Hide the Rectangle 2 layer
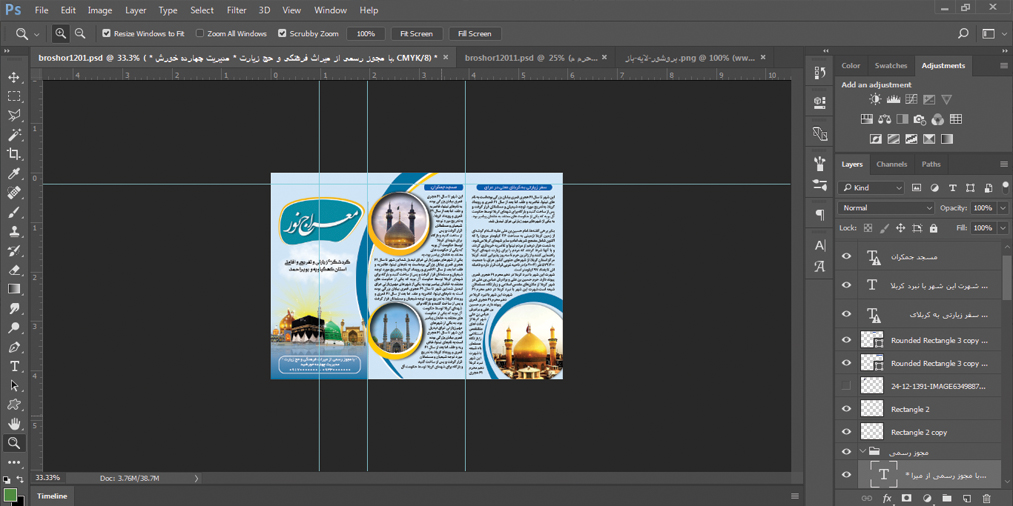1013x506 pixels. pos(846,409)
